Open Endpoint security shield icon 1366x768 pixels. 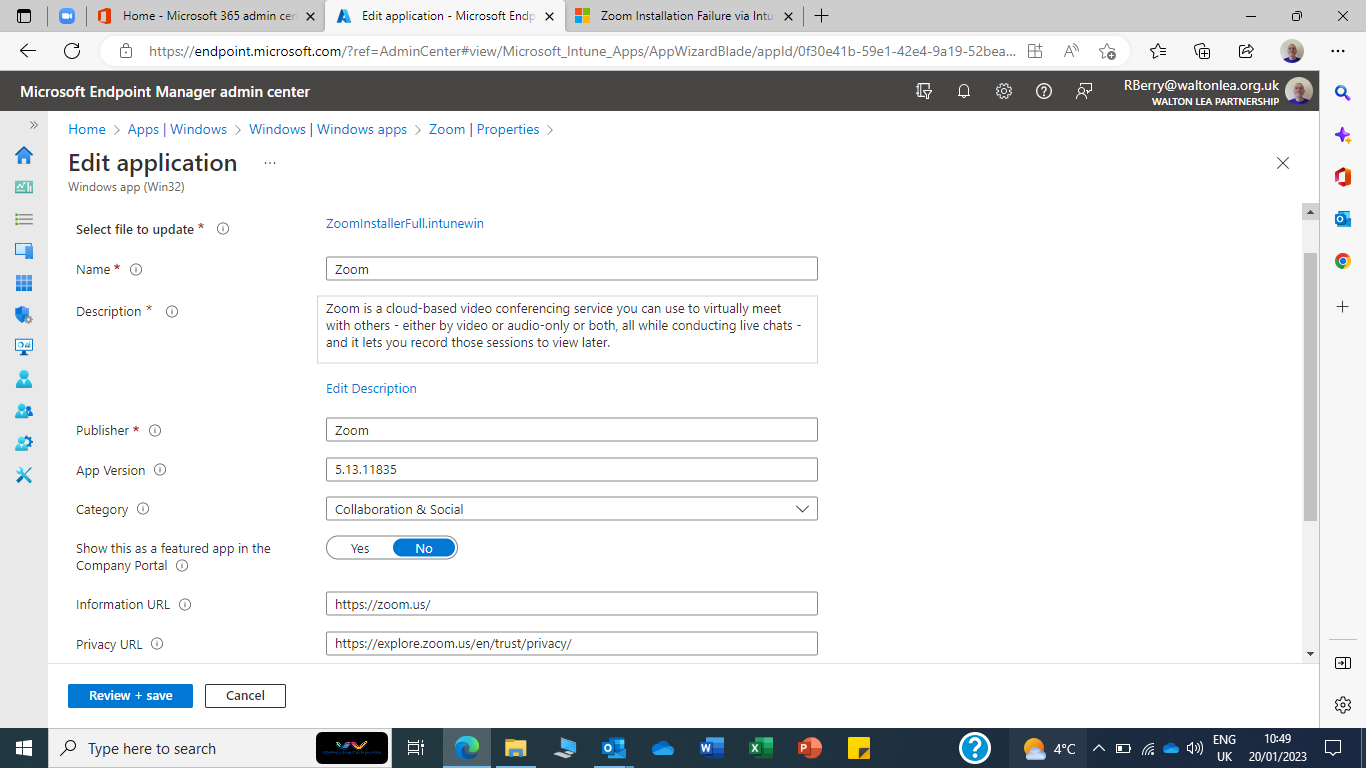pyautogui.click(x=24, y=315)
